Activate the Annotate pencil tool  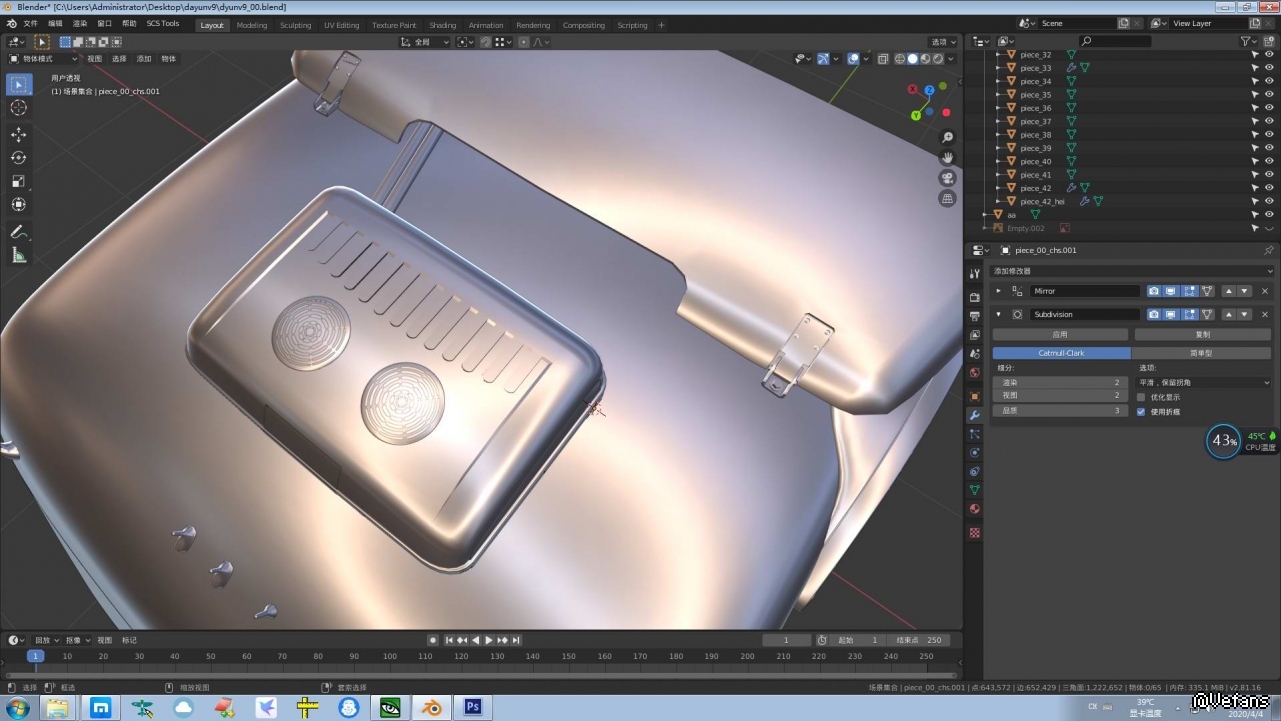(x=18, y=232)
